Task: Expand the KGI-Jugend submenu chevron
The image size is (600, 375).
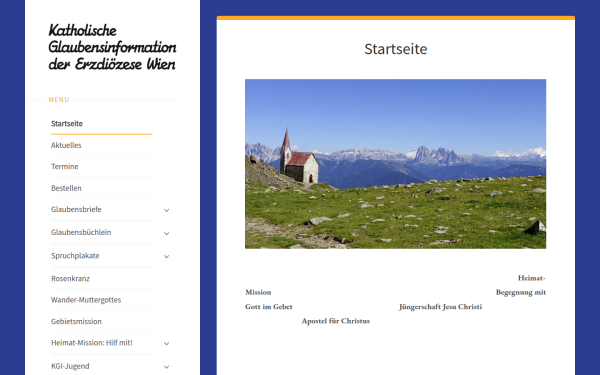Action: coord(166,367)
